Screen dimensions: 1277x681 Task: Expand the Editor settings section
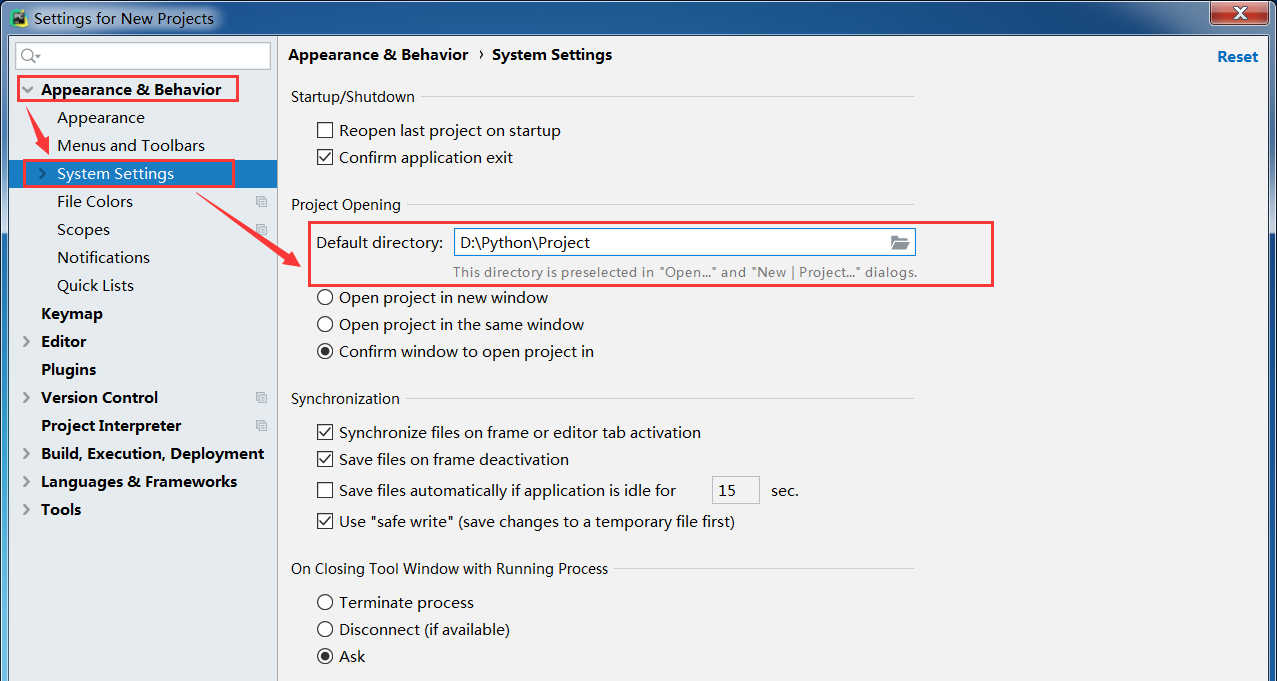click(x=27, y=342)
